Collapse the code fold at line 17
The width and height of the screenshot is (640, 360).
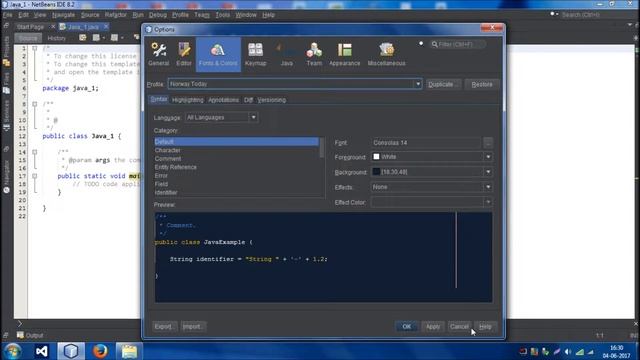coord(35,176)
